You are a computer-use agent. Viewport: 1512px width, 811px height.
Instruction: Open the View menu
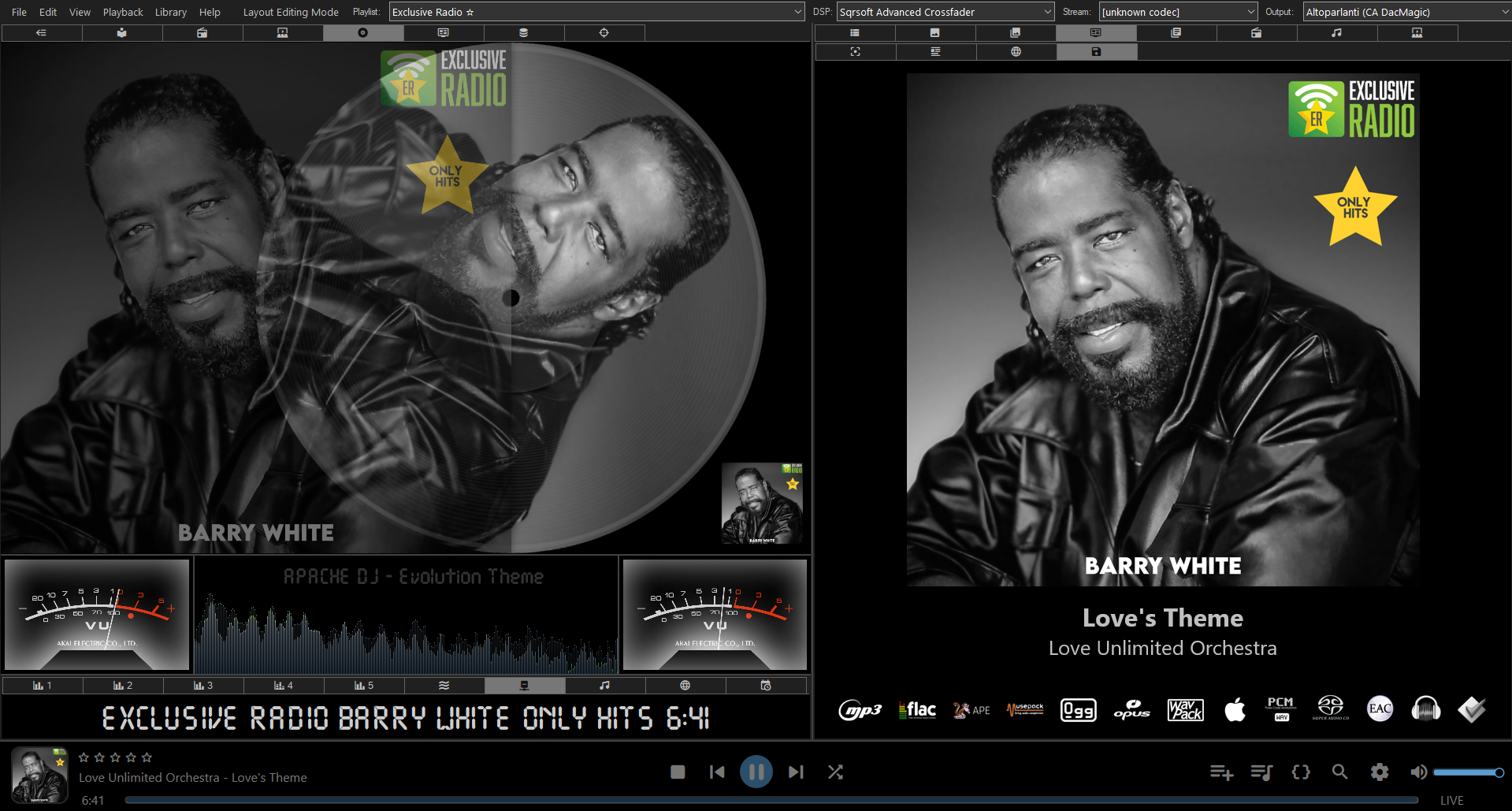(x=80, y=12)
